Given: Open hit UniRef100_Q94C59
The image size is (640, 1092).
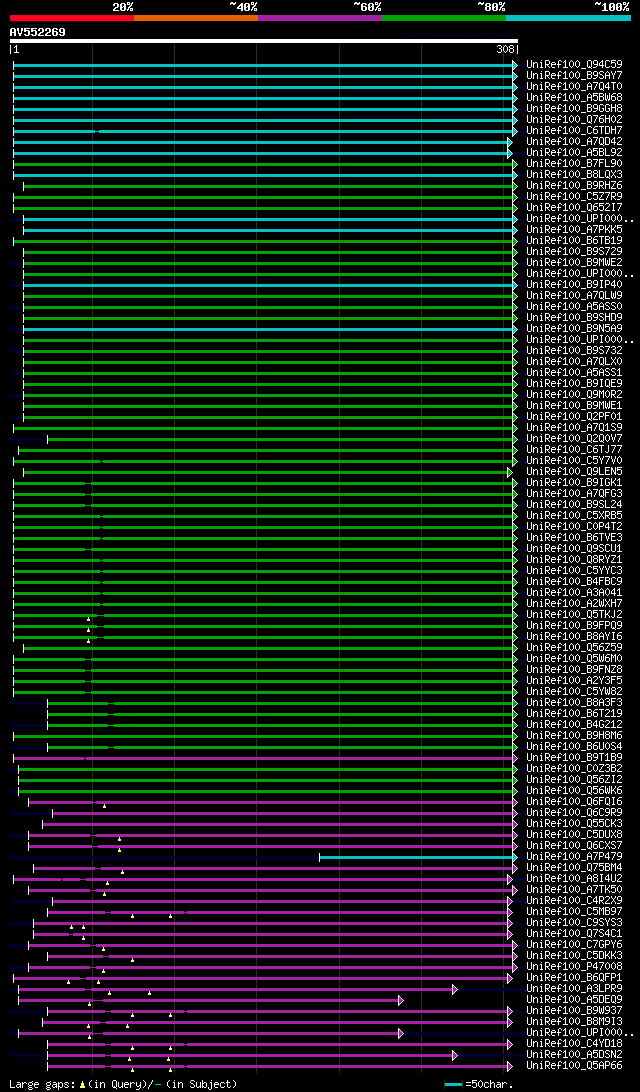Looking at the screenshot, I should coord(575,65).
